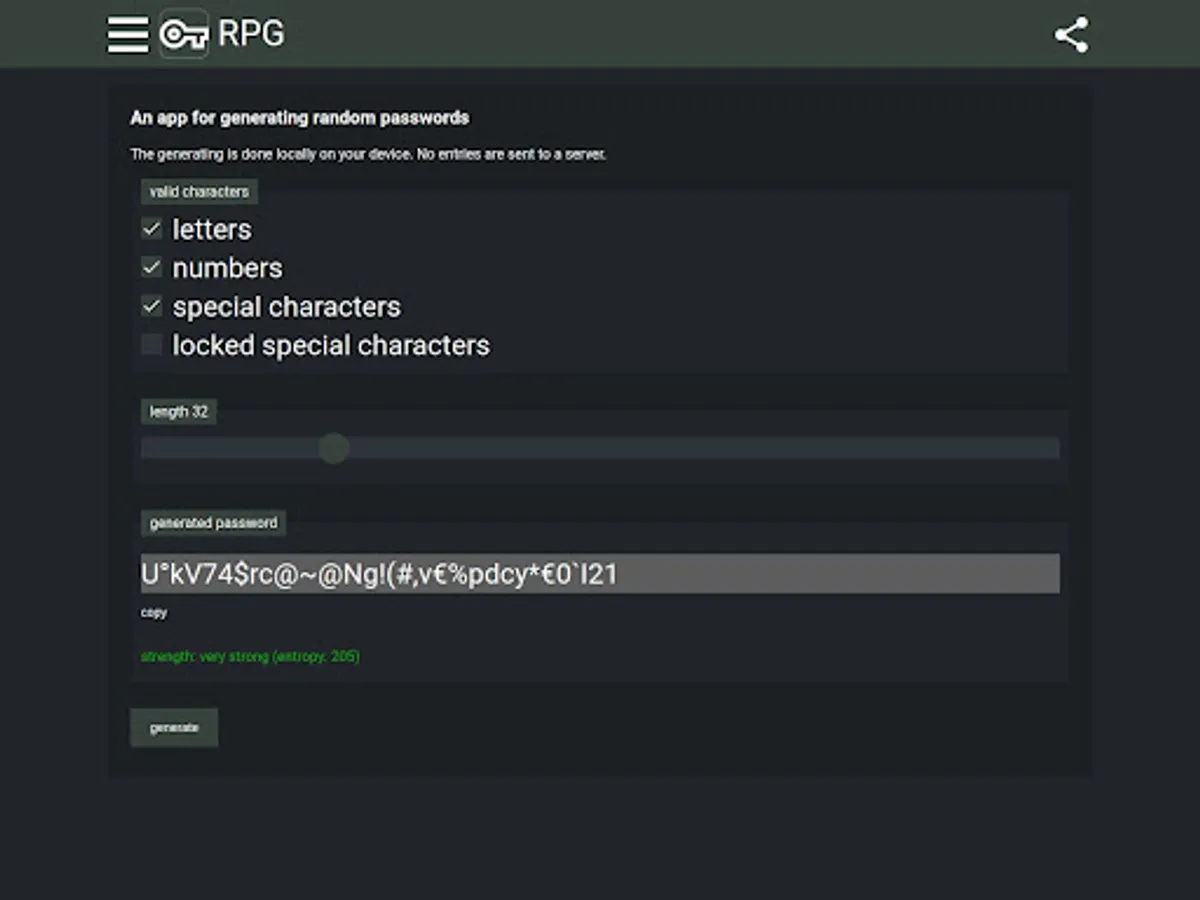Click the 'generating is done locally' note
This screenshot has width=1200, height=900.
coord(368,155)
